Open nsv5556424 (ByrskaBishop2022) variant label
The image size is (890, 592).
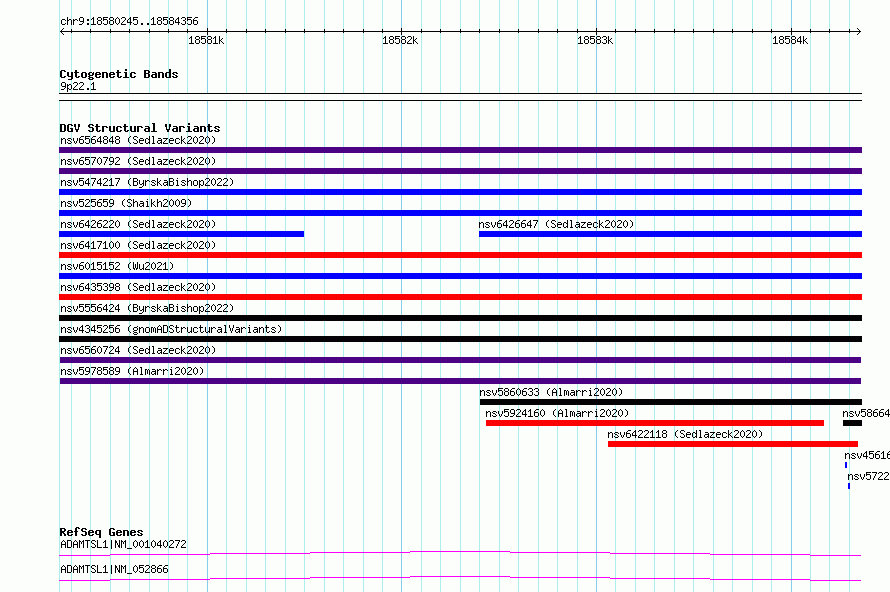coord(147,308)
